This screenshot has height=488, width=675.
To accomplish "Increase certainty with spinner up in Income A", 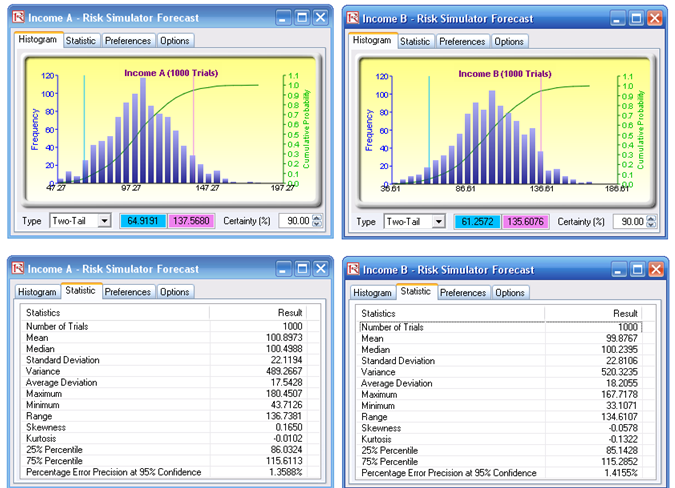I will [317, 218].
